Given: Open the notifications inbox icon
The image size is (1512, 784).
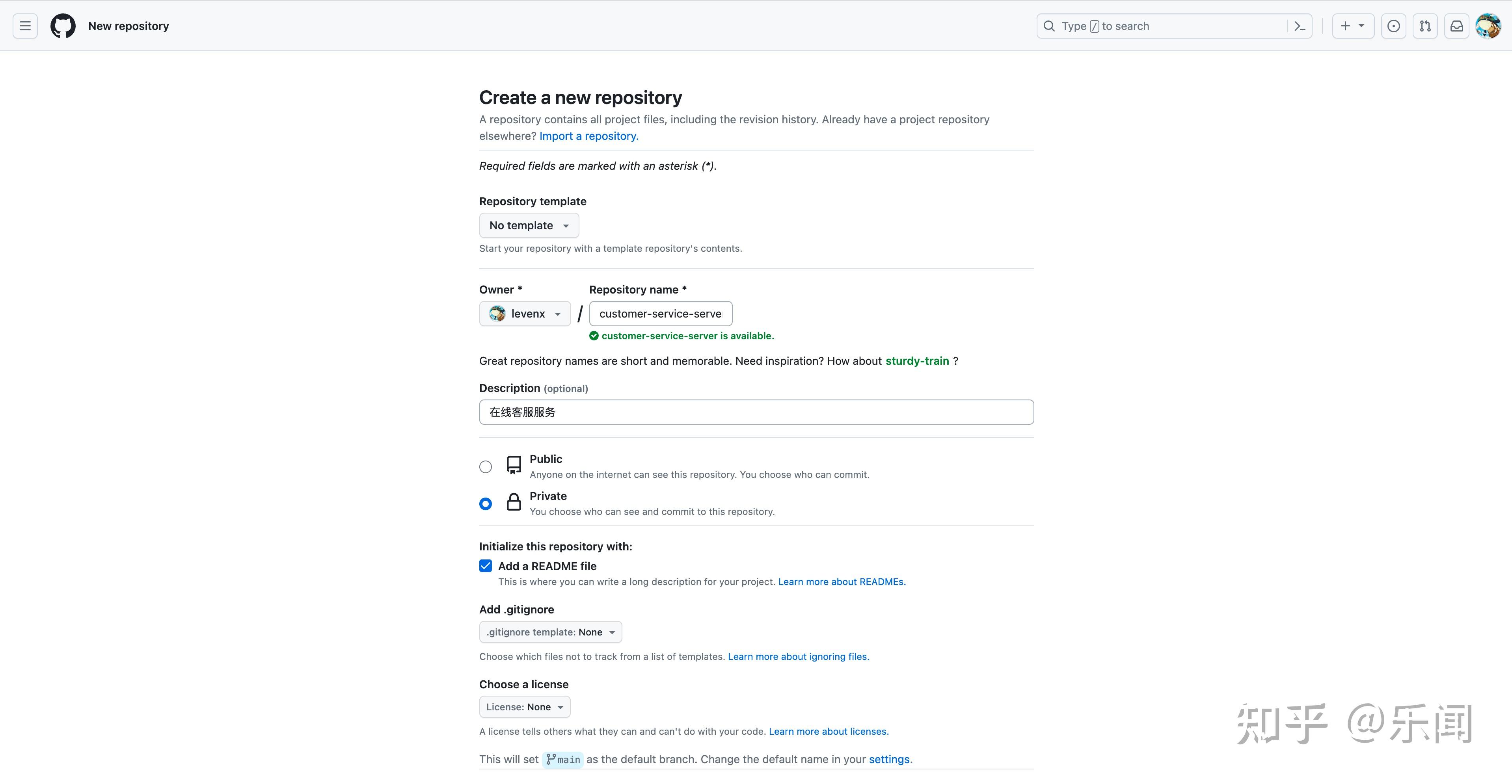Looking at the screenshot, I should [1457, 26].
